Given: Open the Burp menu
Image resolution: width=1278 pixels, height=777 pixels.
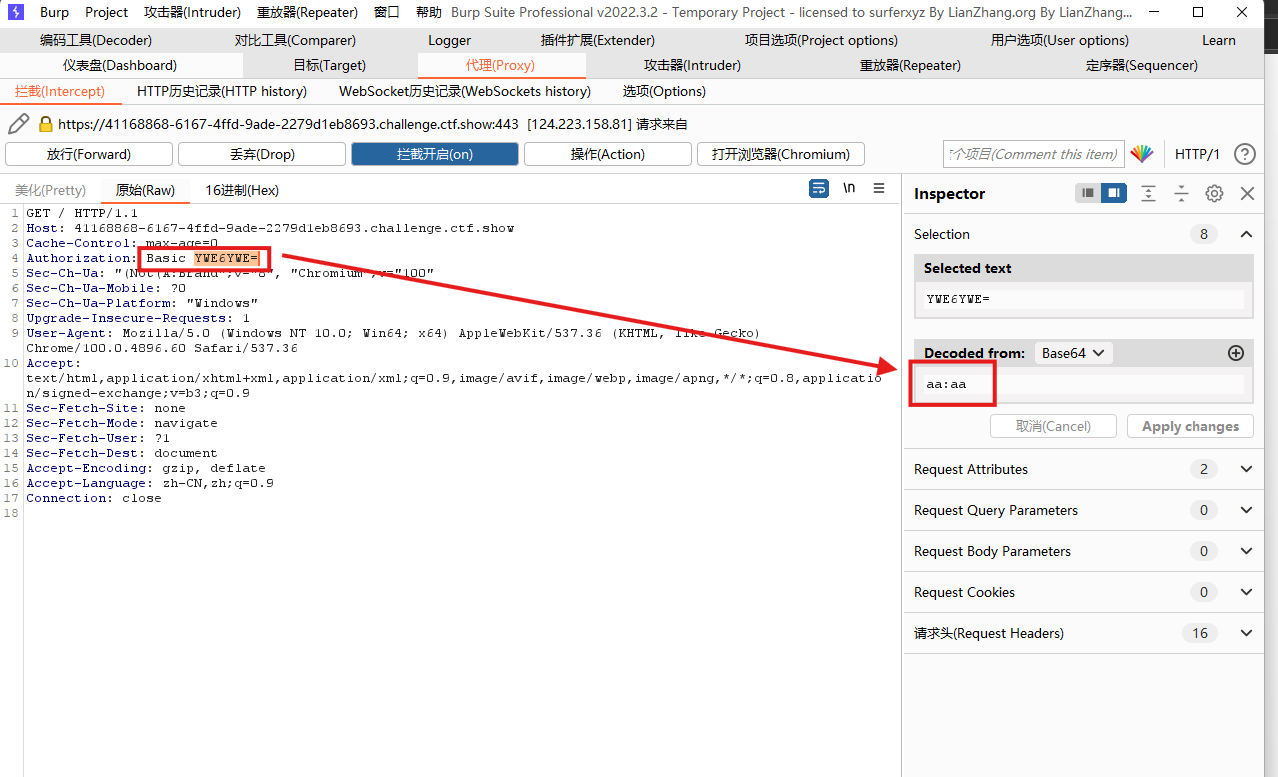Looking at the screenshot, I should tap(54, 12).
